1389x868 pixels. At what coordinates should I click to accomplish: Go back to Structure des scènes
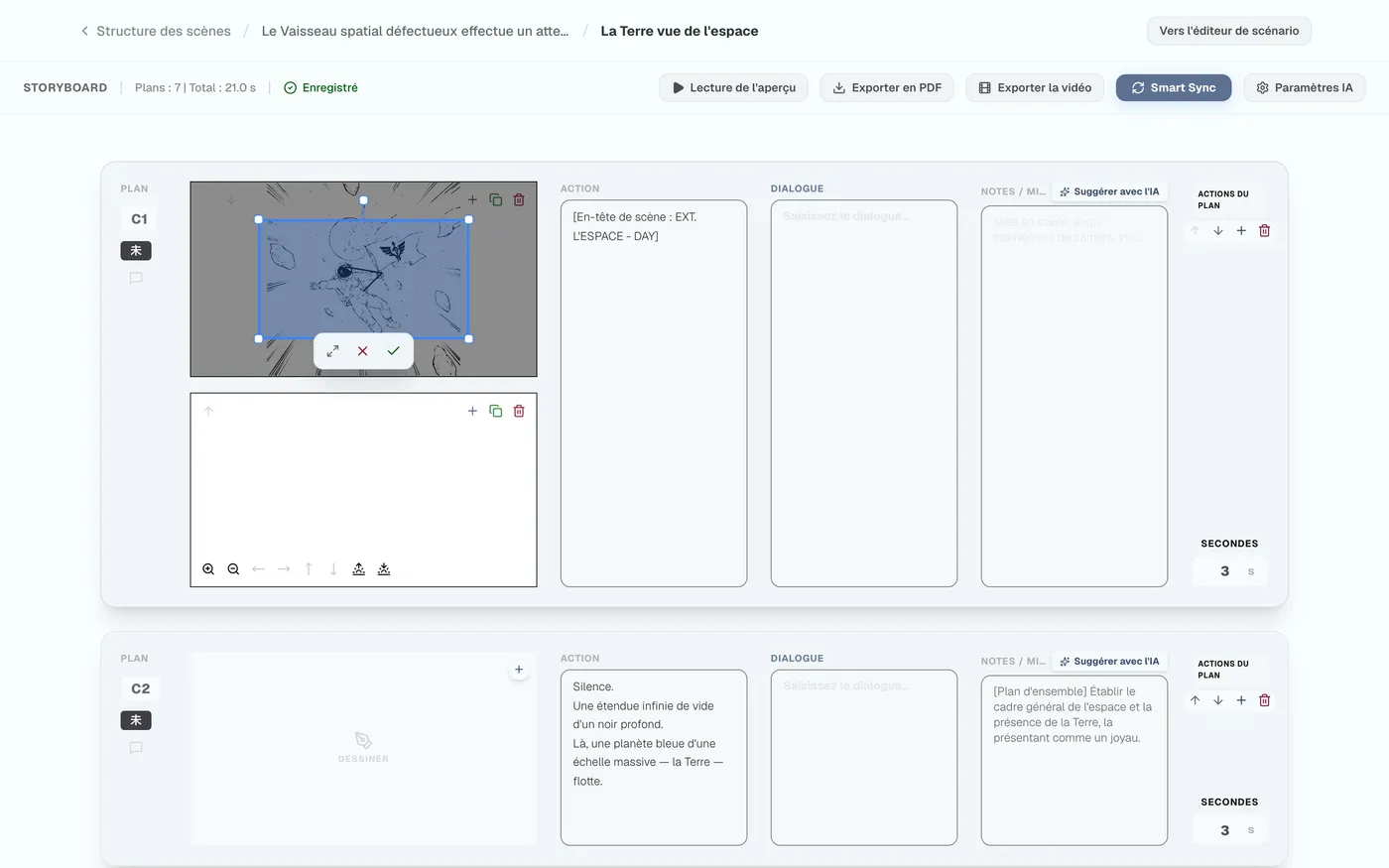(156, 31)
